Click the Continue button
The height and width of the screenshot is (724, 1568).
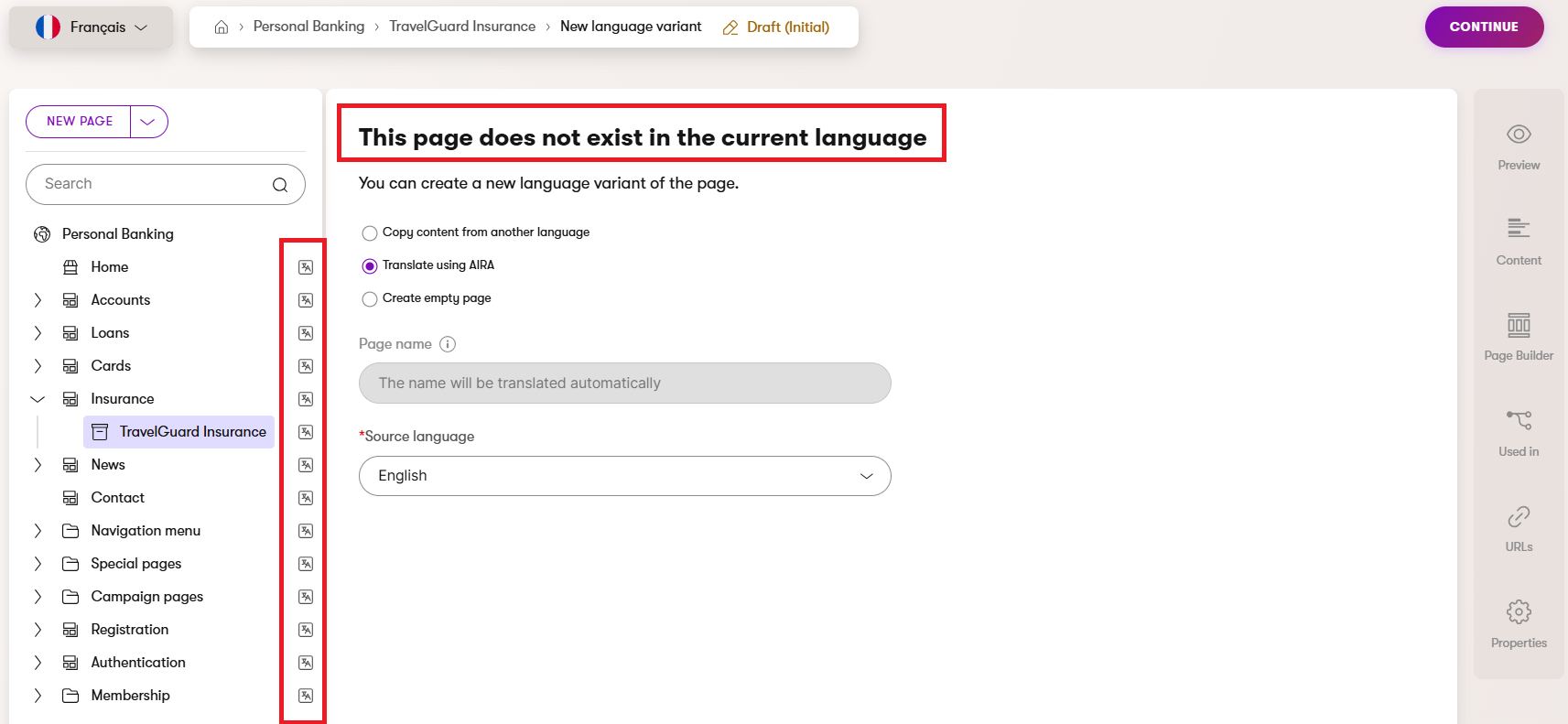pos(1484,27)
